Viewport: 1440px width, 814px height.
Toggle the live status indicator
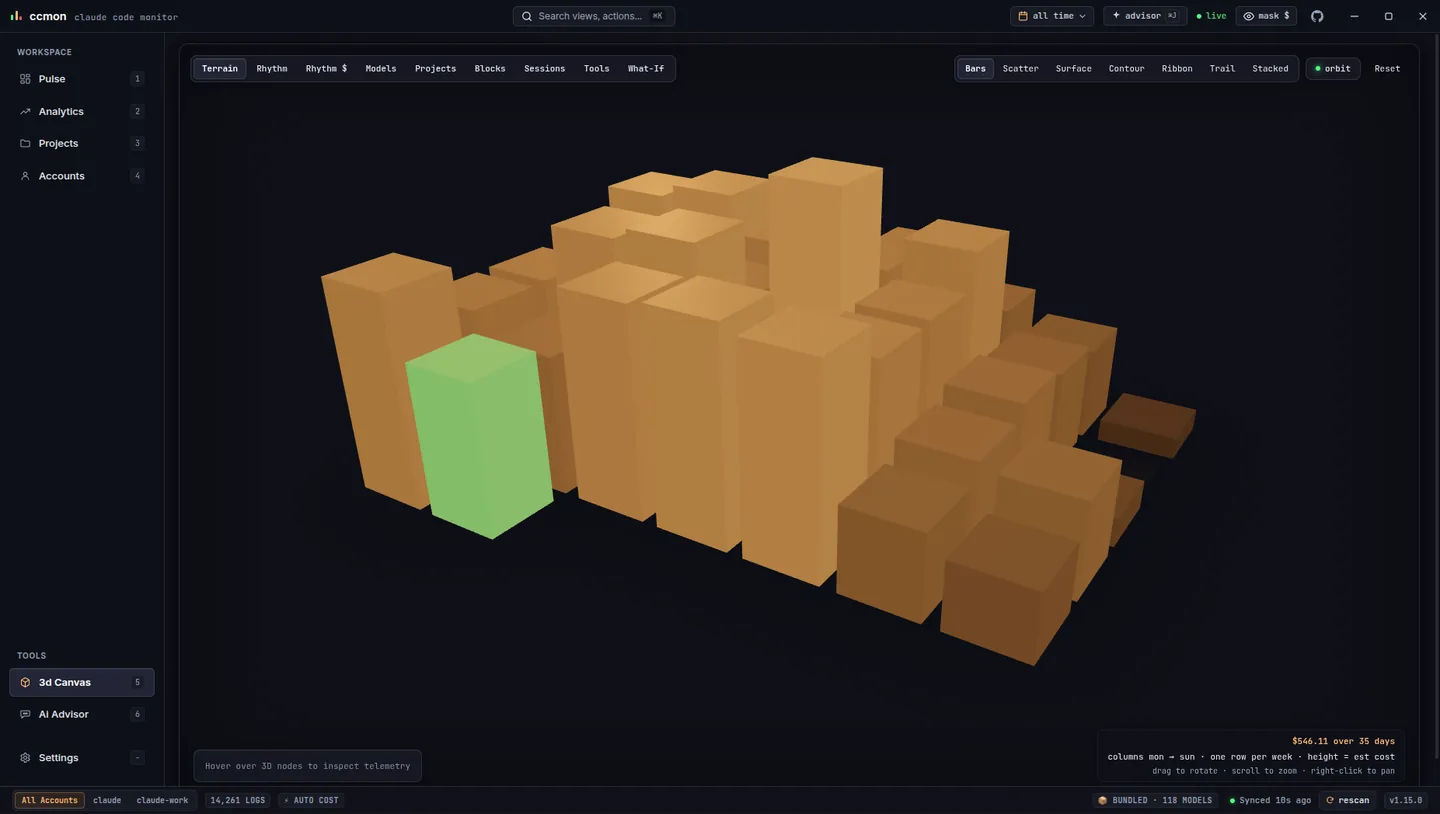(1211, 16)
